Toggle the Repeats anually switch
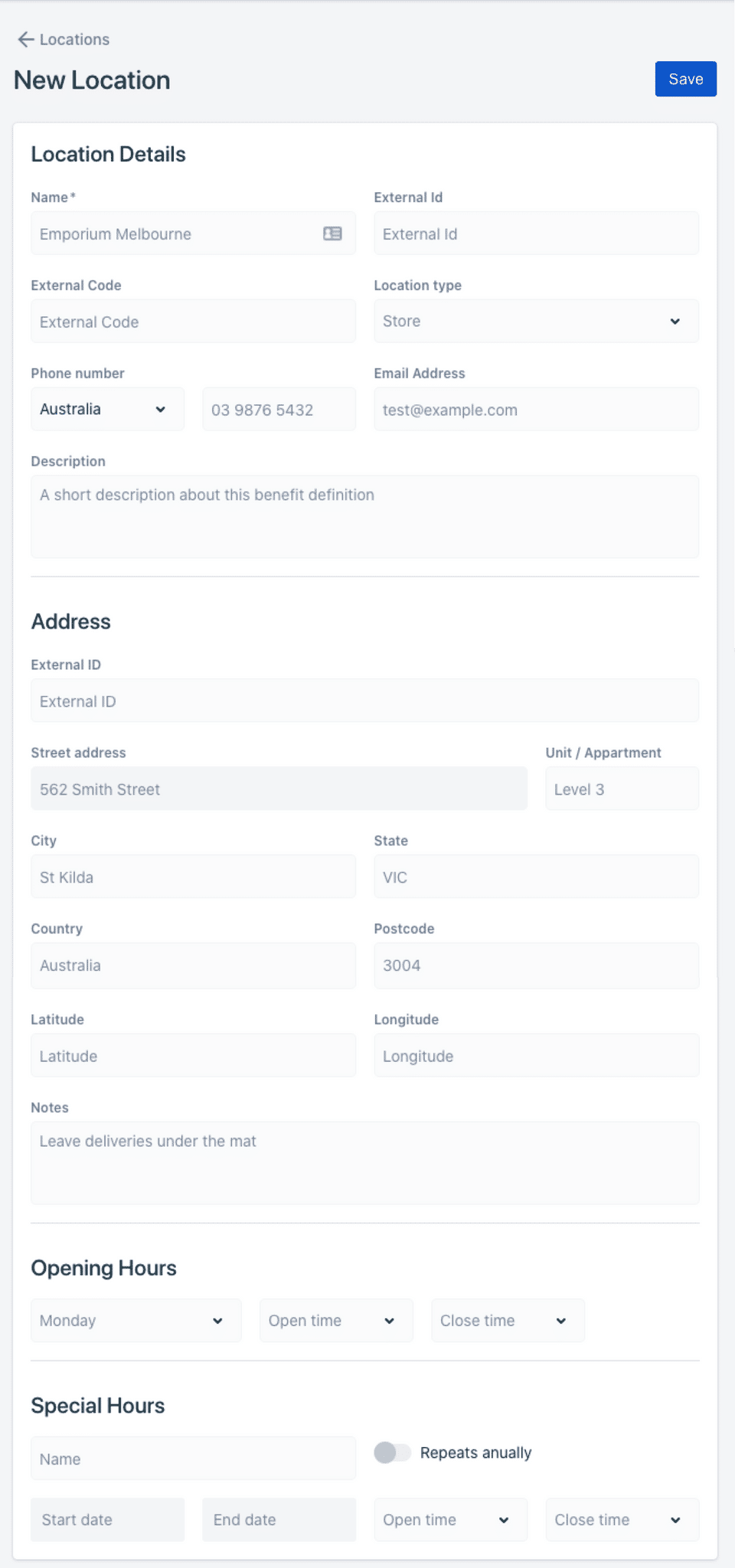735x1568 pixels. 393,1452
